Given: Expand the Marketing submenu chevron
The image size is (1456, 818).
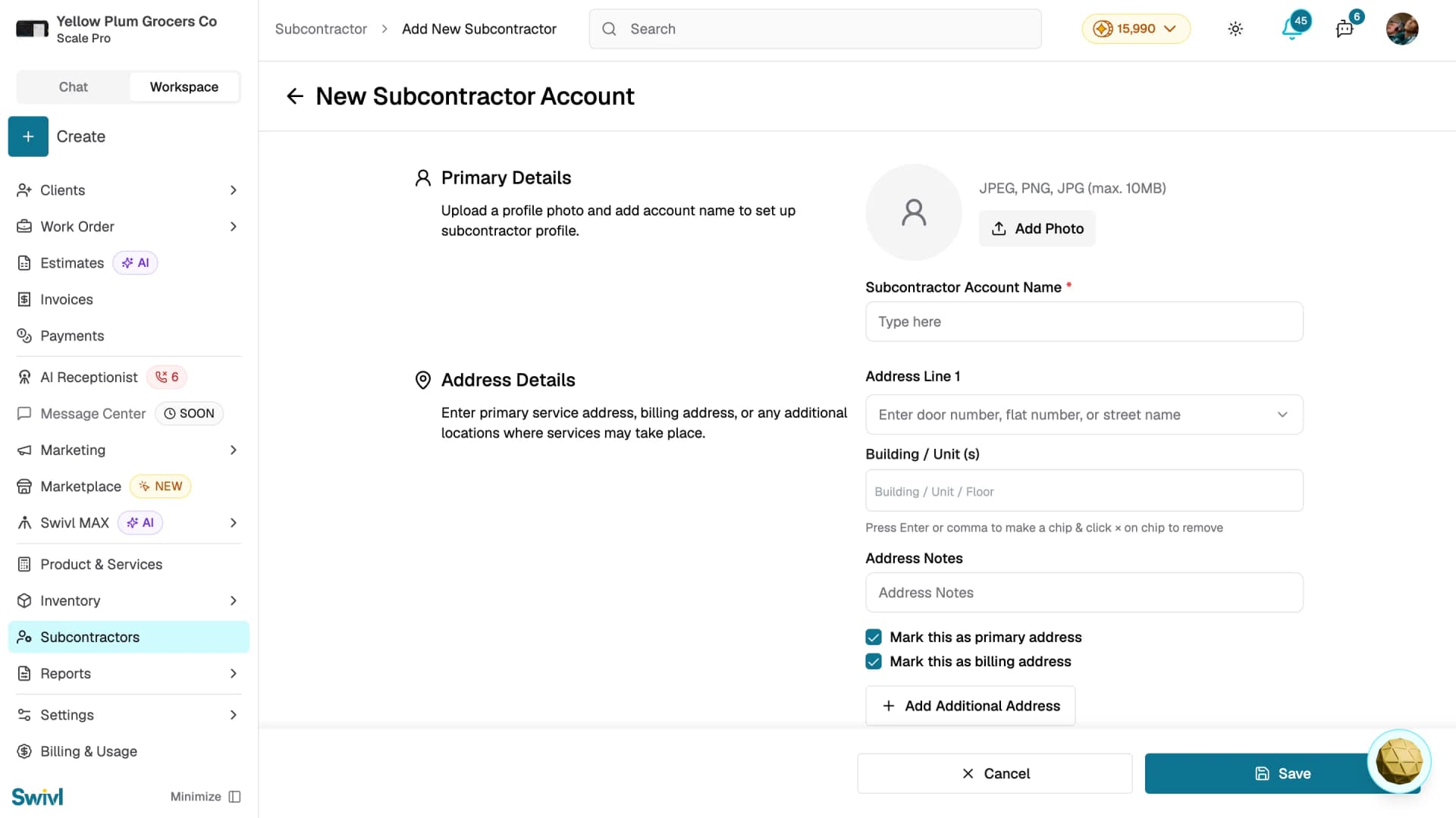Looking at the screenshot, I should [x=234, y=450].
